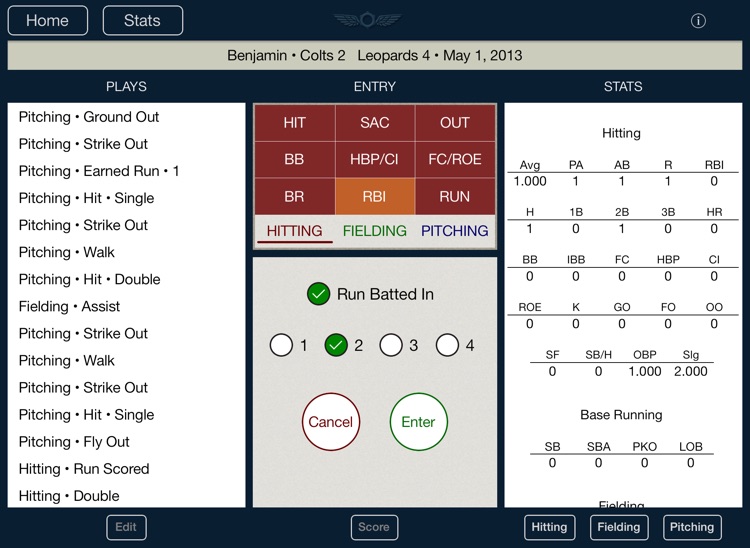Viewport: 750px width, 548px height.
Task: Select play 'Pitching • Hit • Double'
Action: point(126,279)
